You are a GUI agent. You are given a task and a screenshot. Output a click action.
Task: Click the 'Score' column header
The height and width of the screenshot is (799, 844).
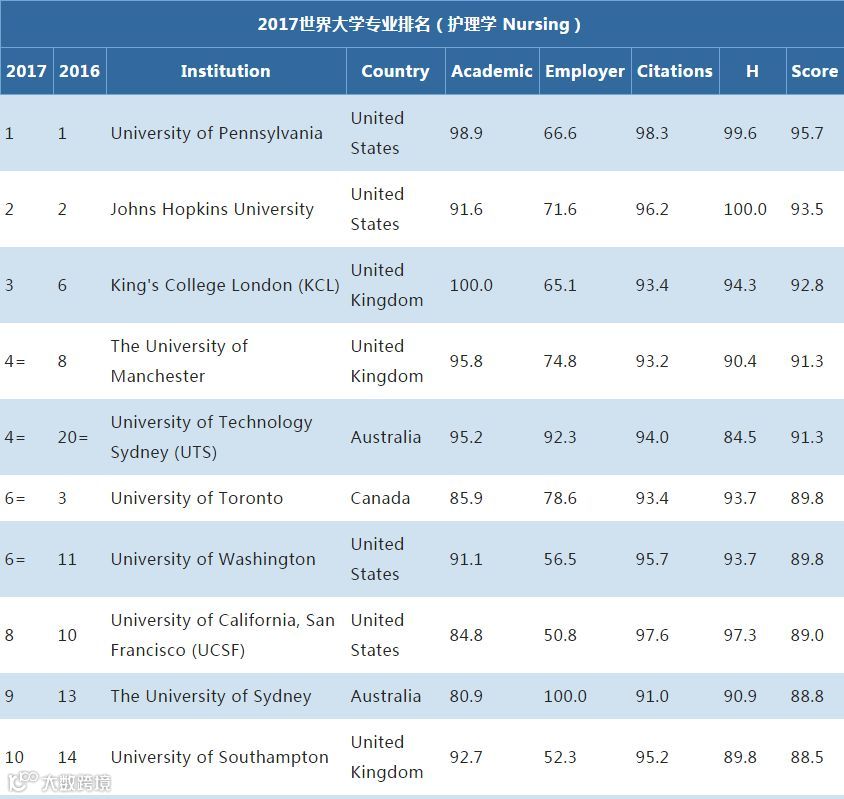point(815,71)
